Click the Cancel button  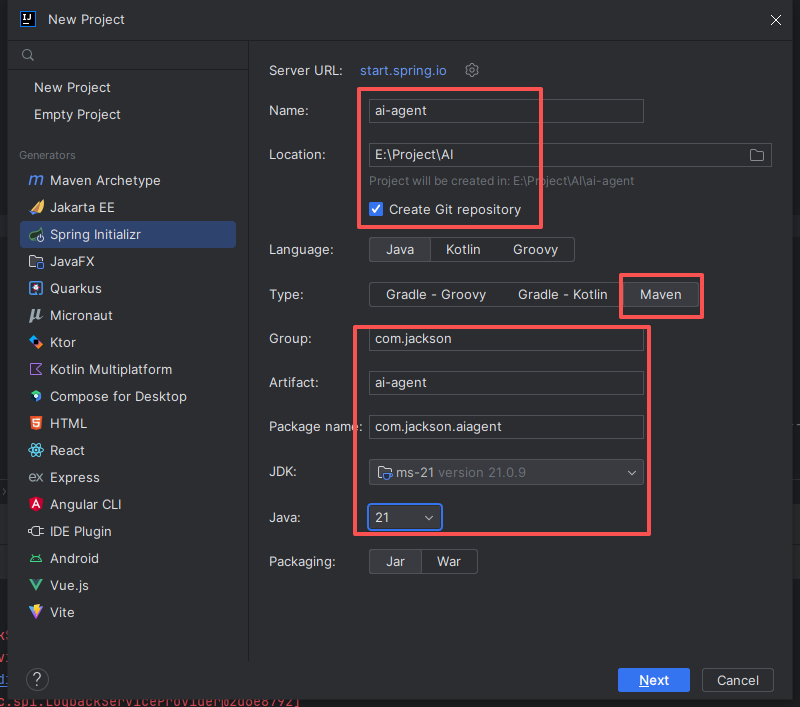(738, 680)
